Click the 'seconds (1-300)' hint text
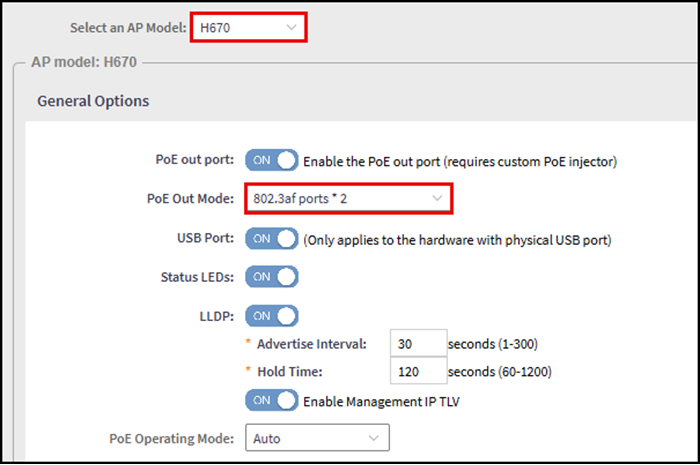The height and width of the screenshot is (465, 700). pyautogui.click(x=493, y=344)
